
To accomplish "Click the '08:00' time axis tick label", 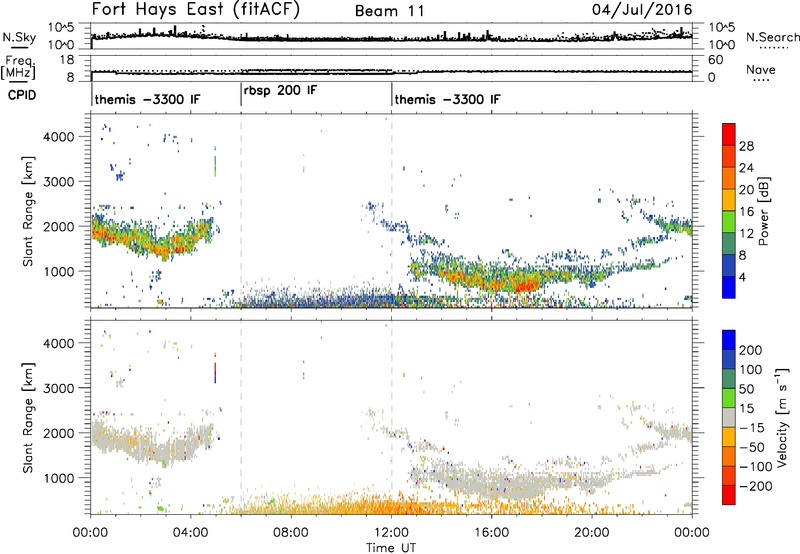I will tap(291, 533).
